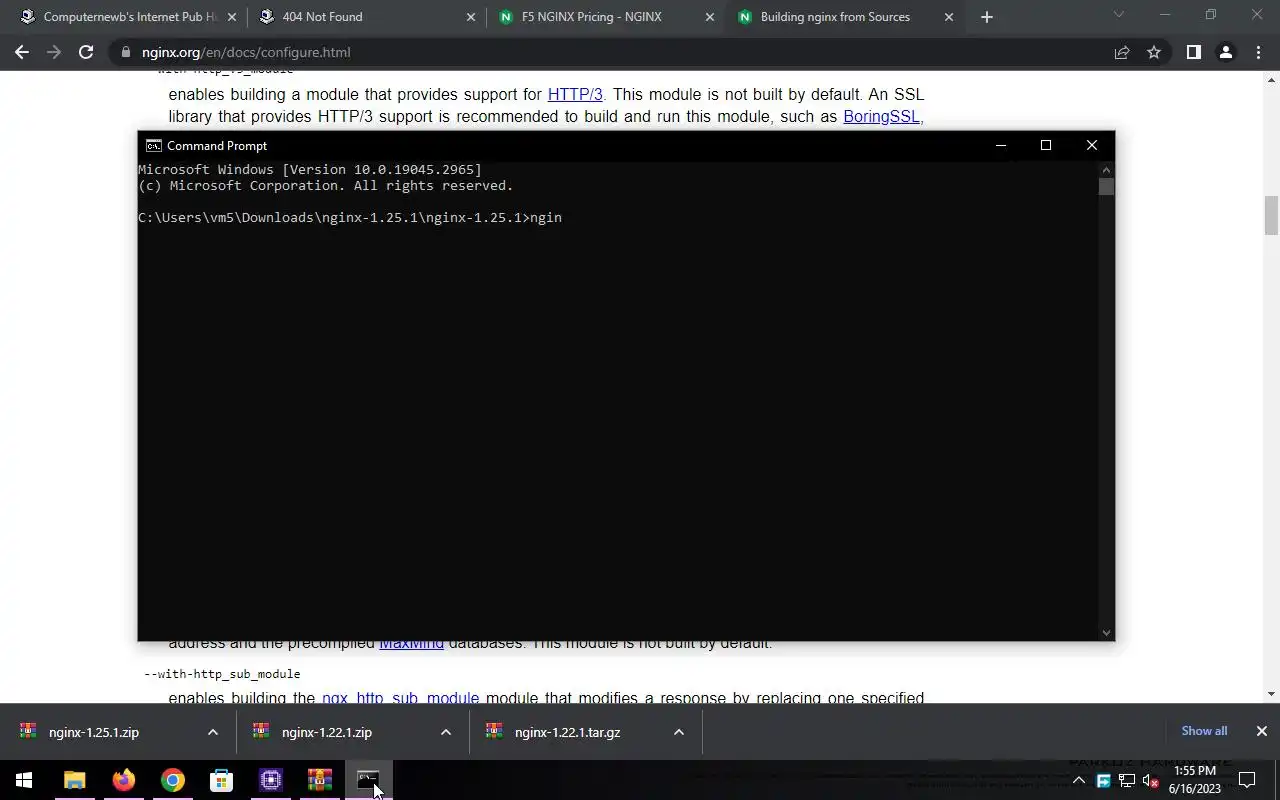This screenshot has height=800, width=1280.
Task: Open the purple chip app on taskbar
Action: click(x=270, y=780)
